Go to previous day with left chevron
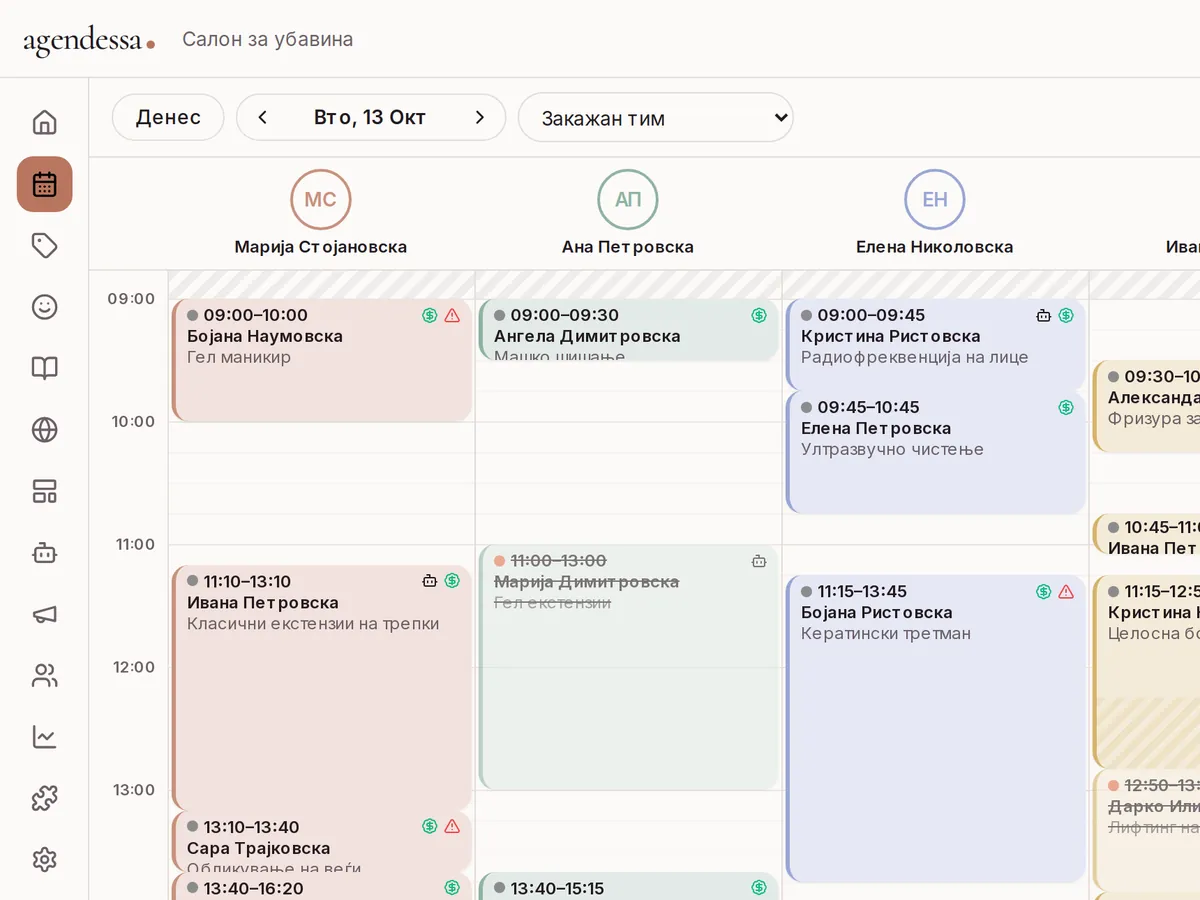This screenshot has height=900, width=1200. coord(263,117)
